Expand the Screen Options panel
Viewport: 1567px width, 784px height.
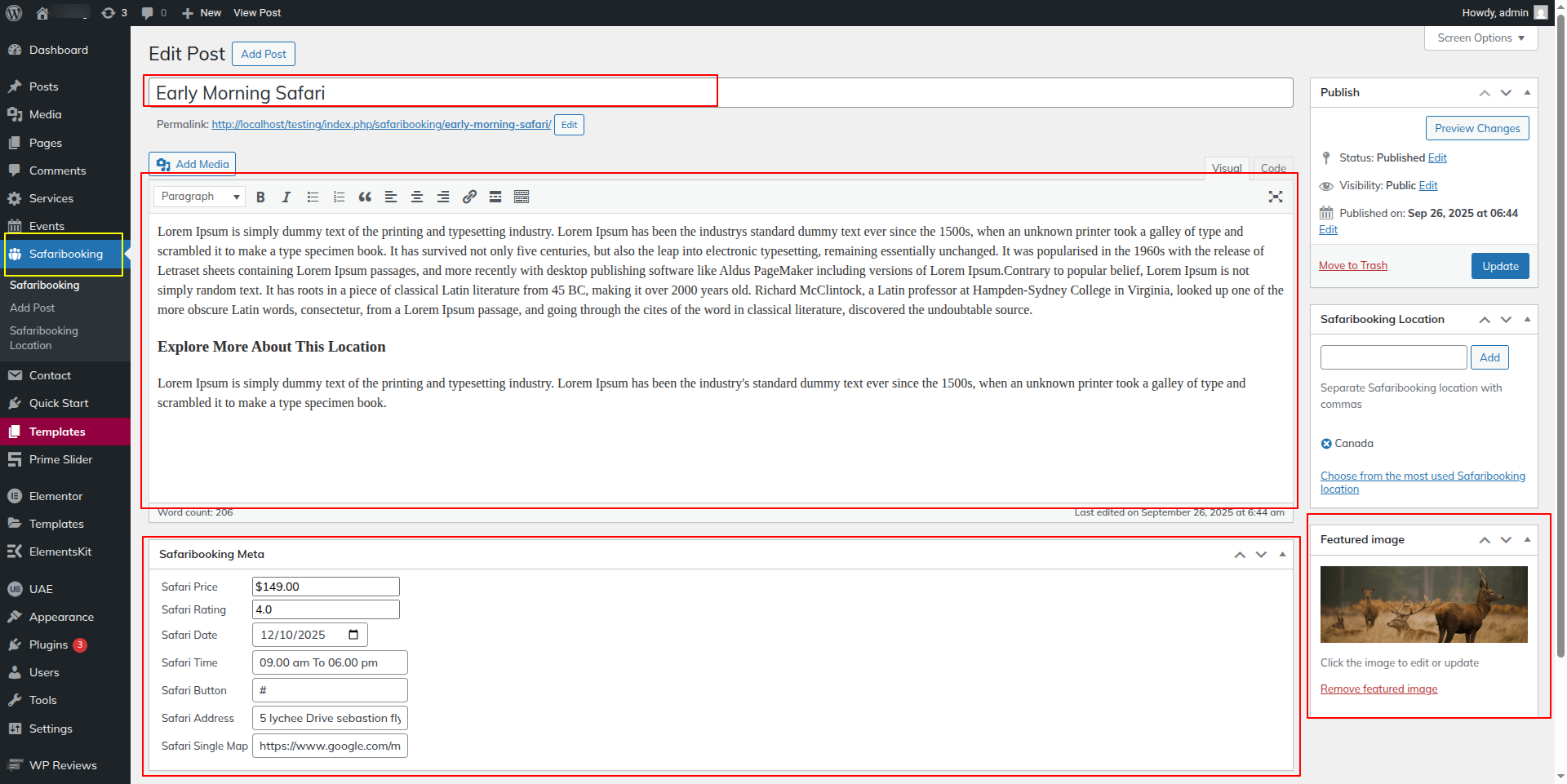tap(1480, 38)
